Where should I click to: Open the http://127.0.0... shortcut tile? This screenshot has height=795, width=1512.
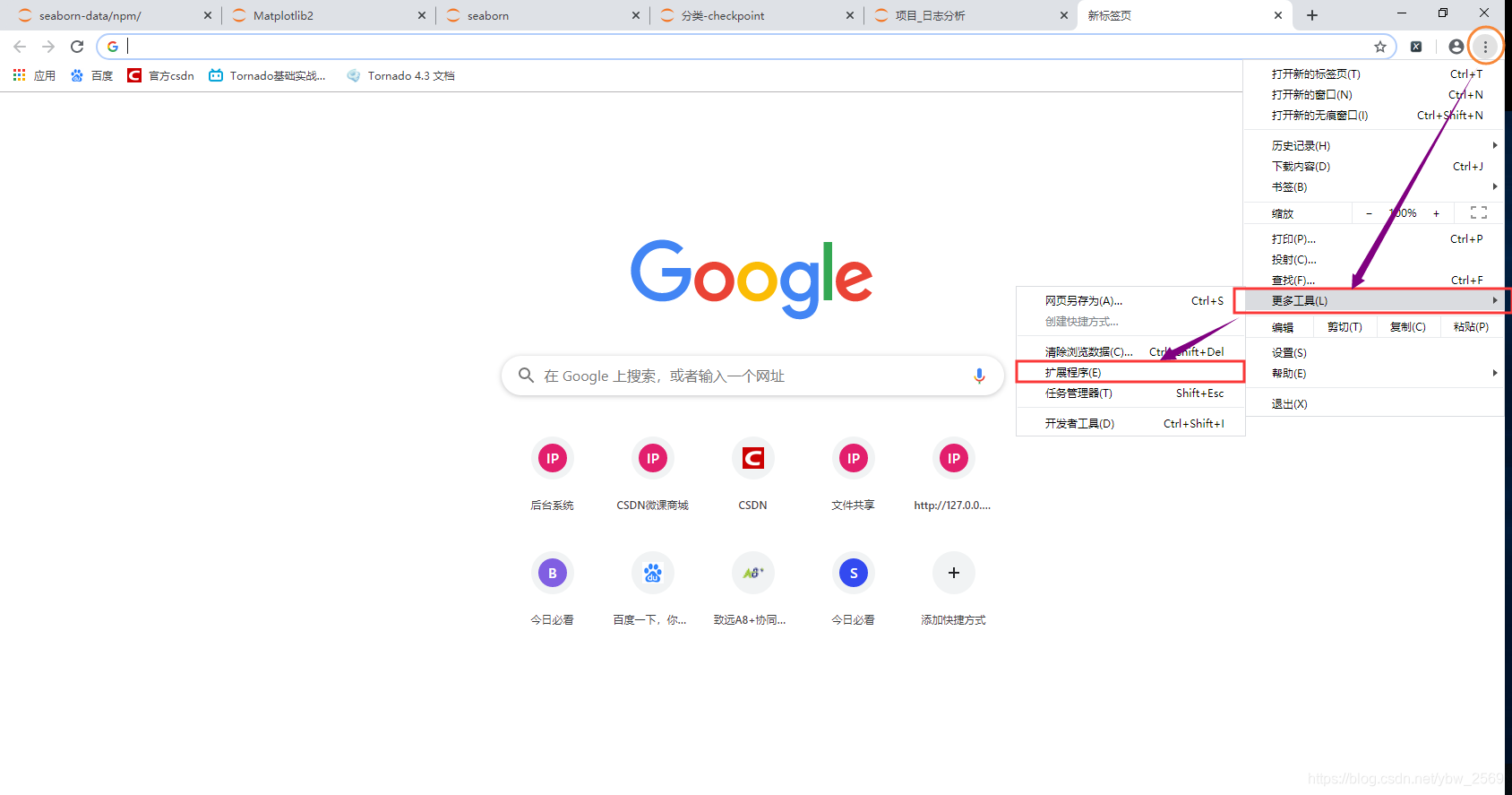953,475
